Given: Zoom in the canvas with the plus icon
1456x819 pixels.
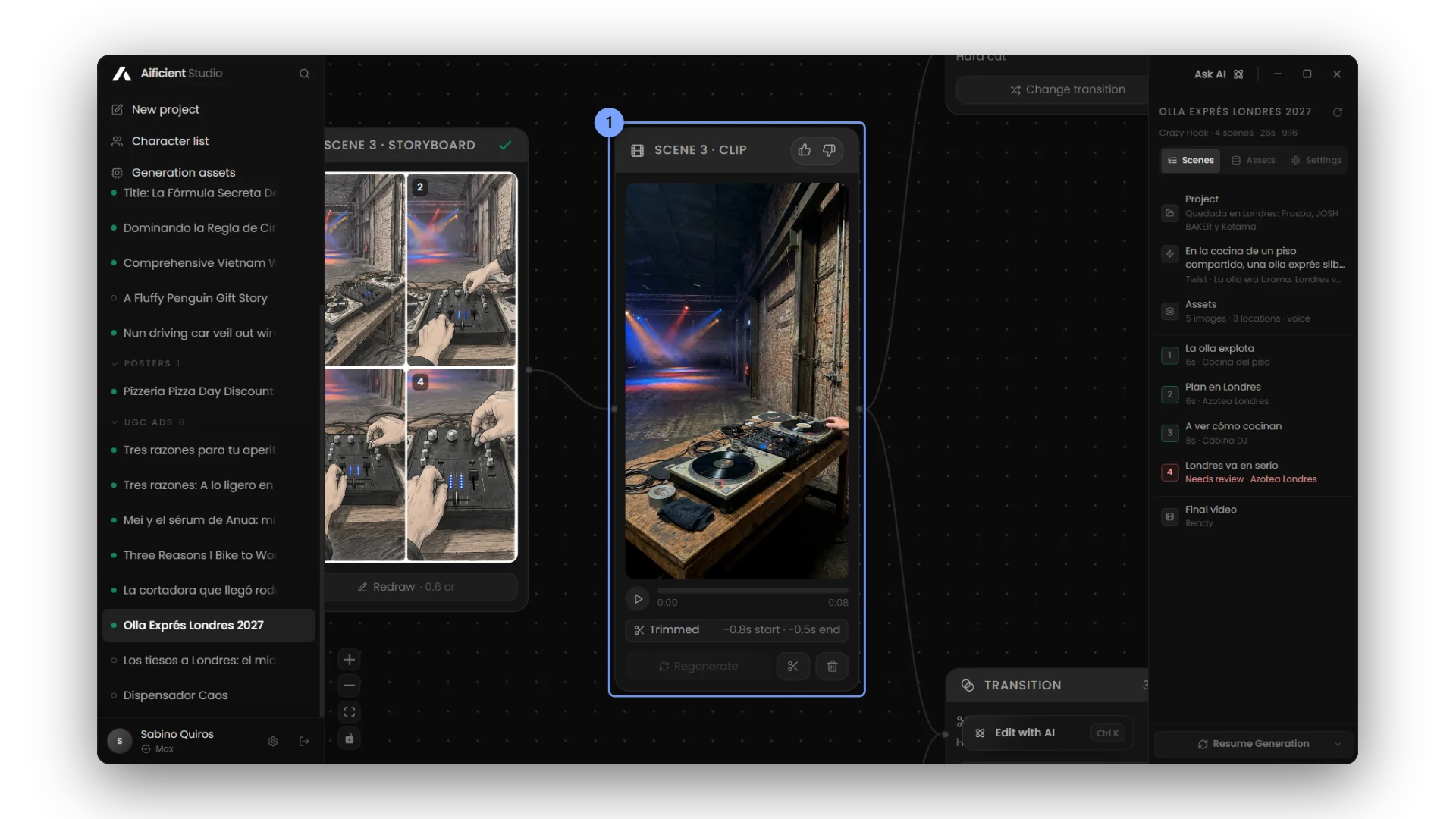Looking at the screenshot, I should tap(350, 660).
